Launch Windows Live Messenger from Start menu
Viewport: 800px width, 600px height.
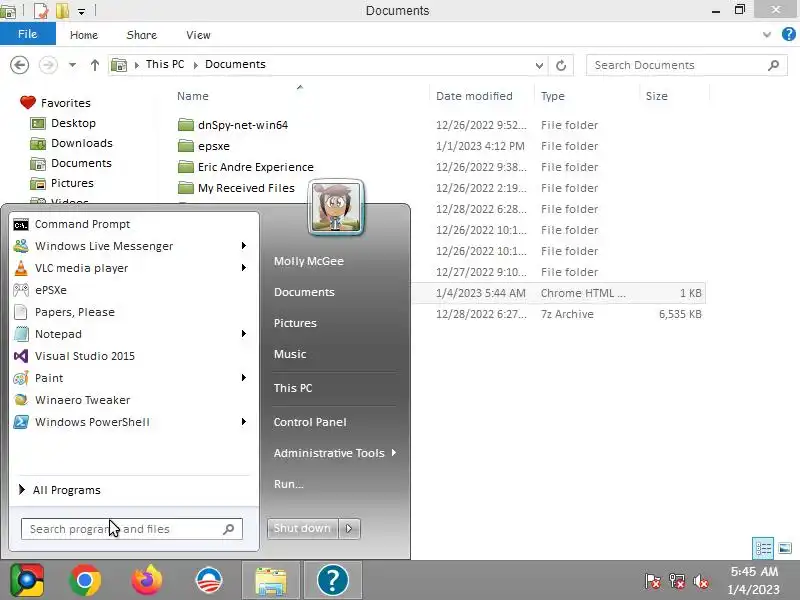(x=133, y=246)
